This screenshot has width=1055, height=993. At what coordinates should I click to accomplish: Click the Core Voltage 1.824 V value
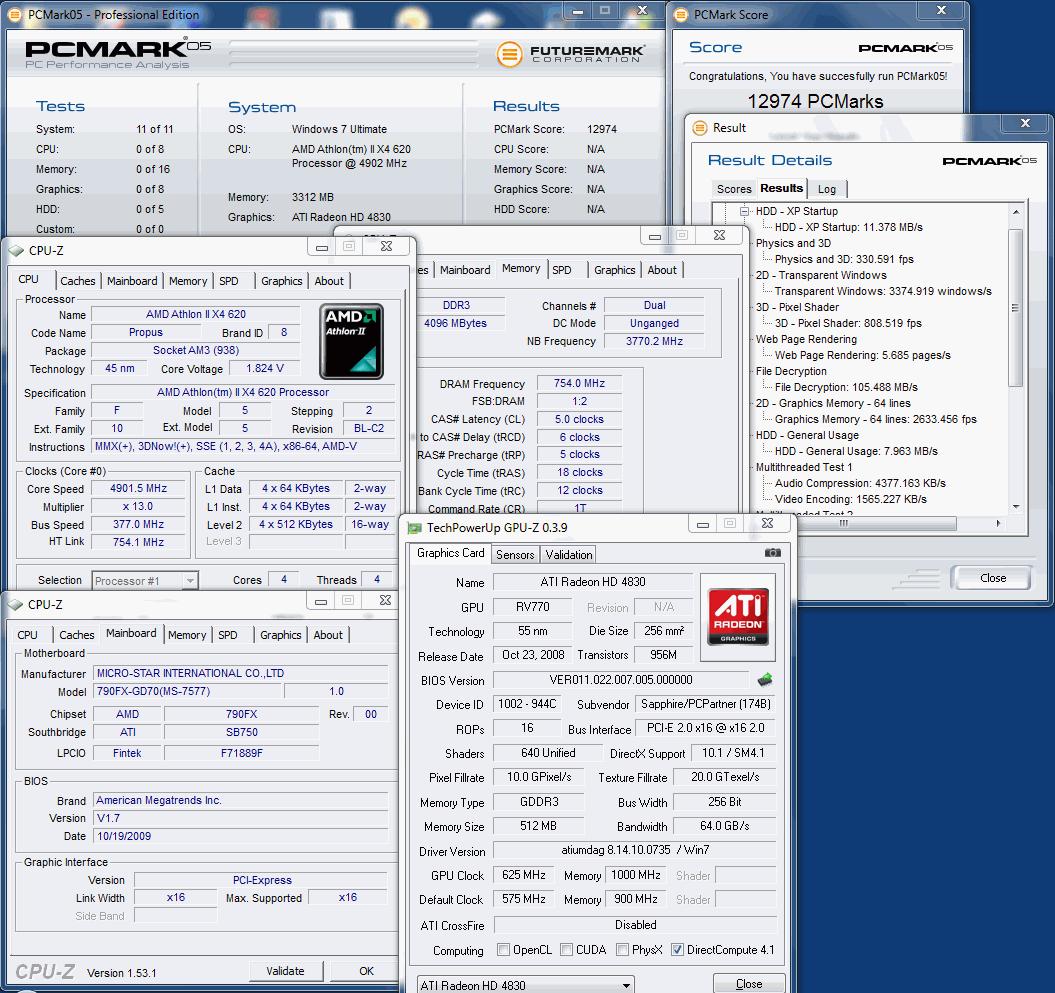pos(264,369)
